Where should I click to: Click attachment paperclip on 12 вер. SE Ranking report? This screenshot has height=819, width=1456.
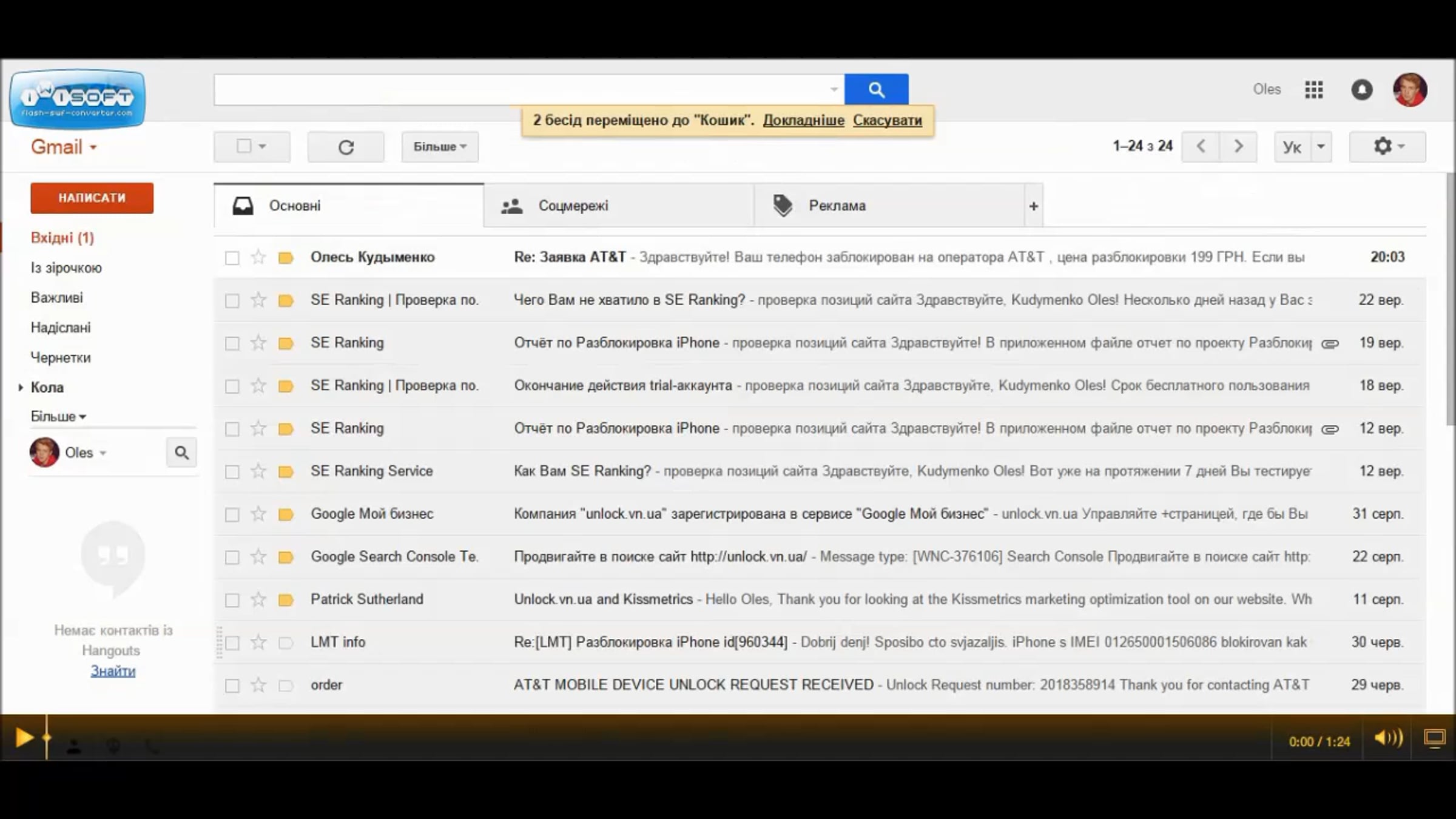point(1330,429)
